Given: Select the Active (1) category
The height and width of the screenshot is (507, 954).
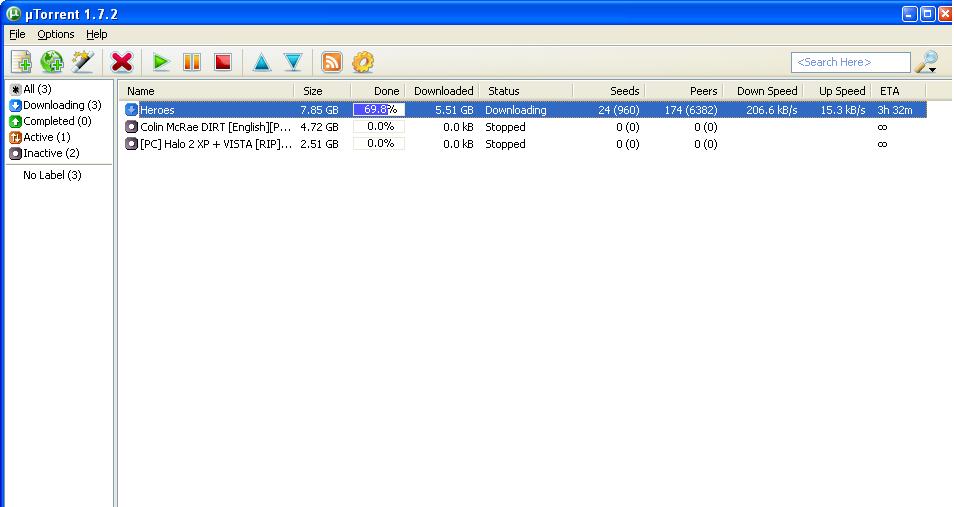Looking at the screenshot, I should (x=40, y=137).
